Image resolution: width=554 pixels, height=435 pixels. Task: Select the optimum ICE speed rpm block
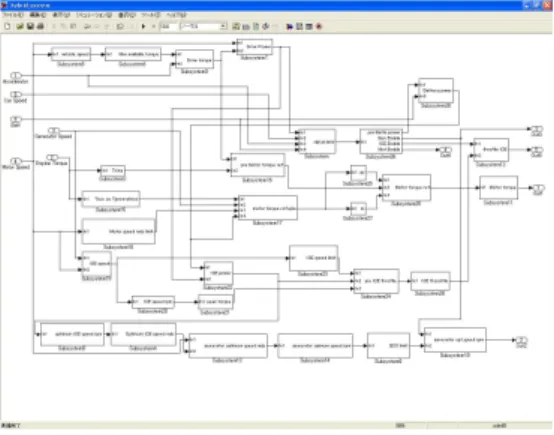click(72, 334)
